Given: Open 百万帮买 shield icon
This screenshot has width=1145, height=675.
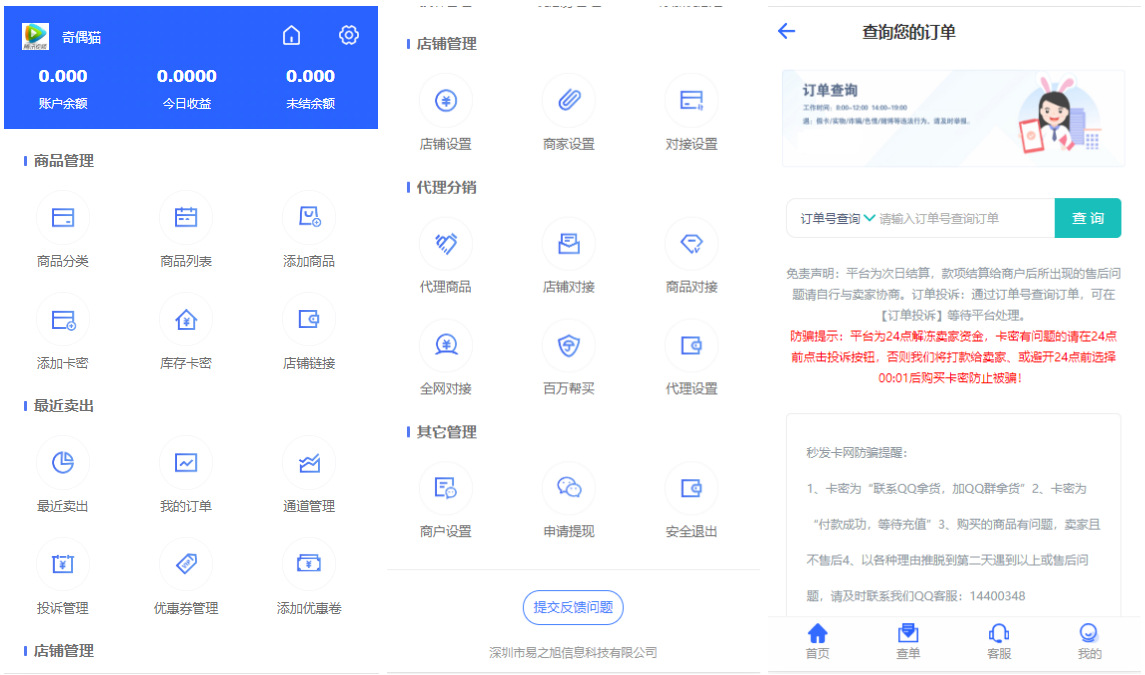Looking at the screenshot, I should (x=569, y=345).
